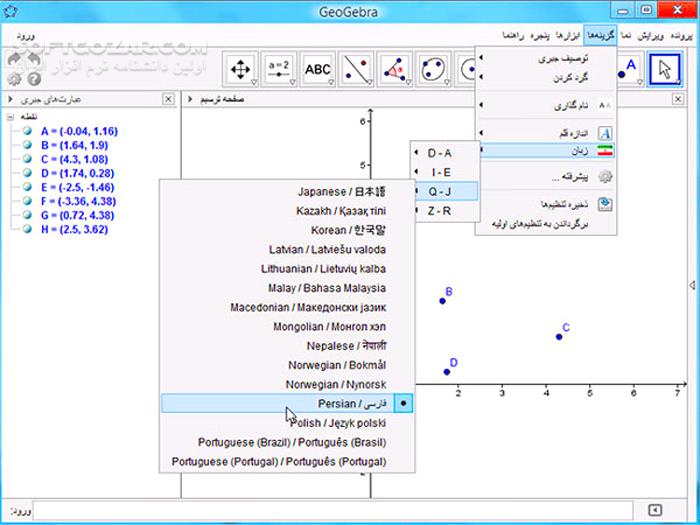Toggle visibility ball of point D

coord(27,173)
